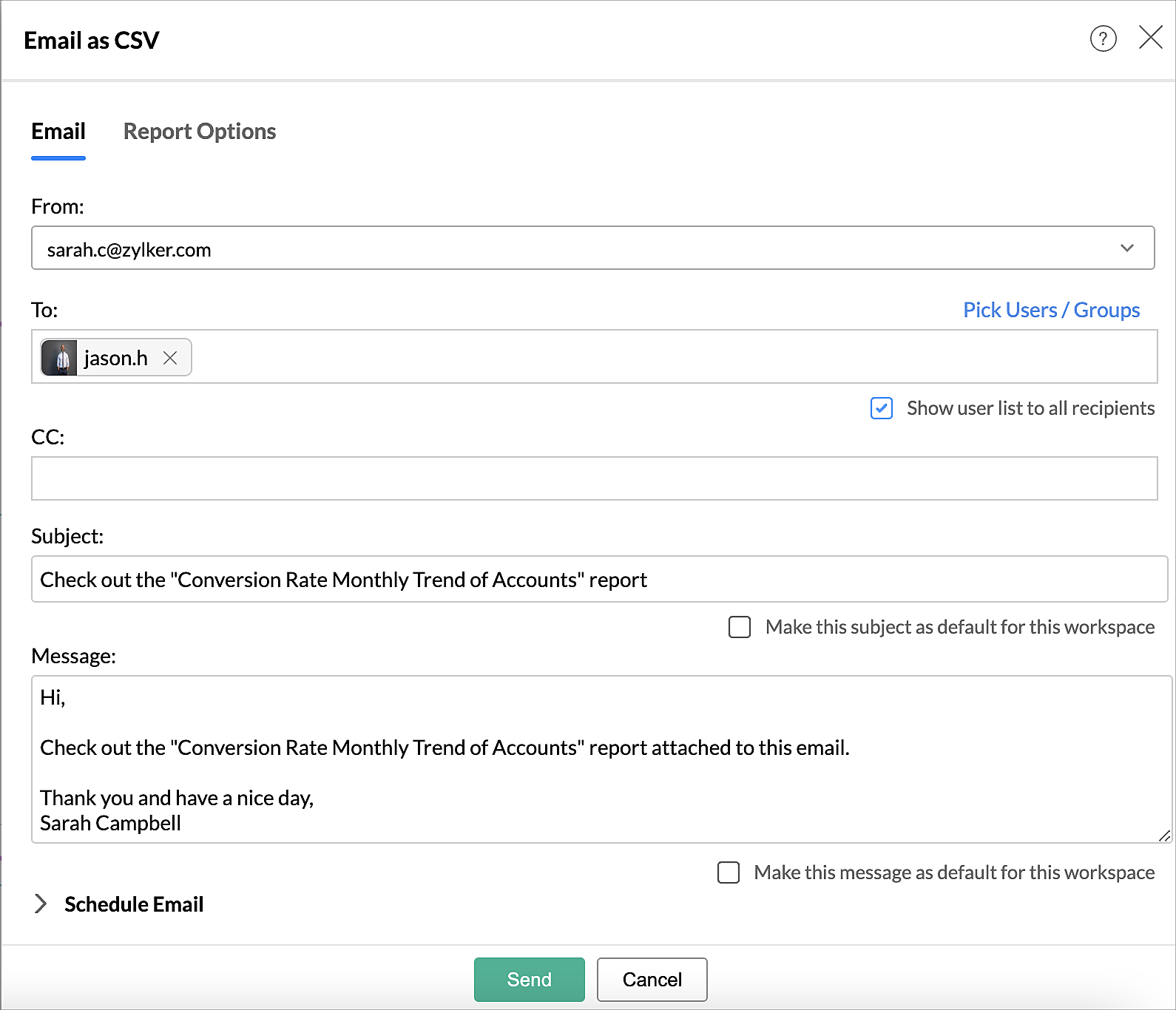Enable make this subject as default checkbox
This screenshot has height=1010, width=1176.
point(740,627)
